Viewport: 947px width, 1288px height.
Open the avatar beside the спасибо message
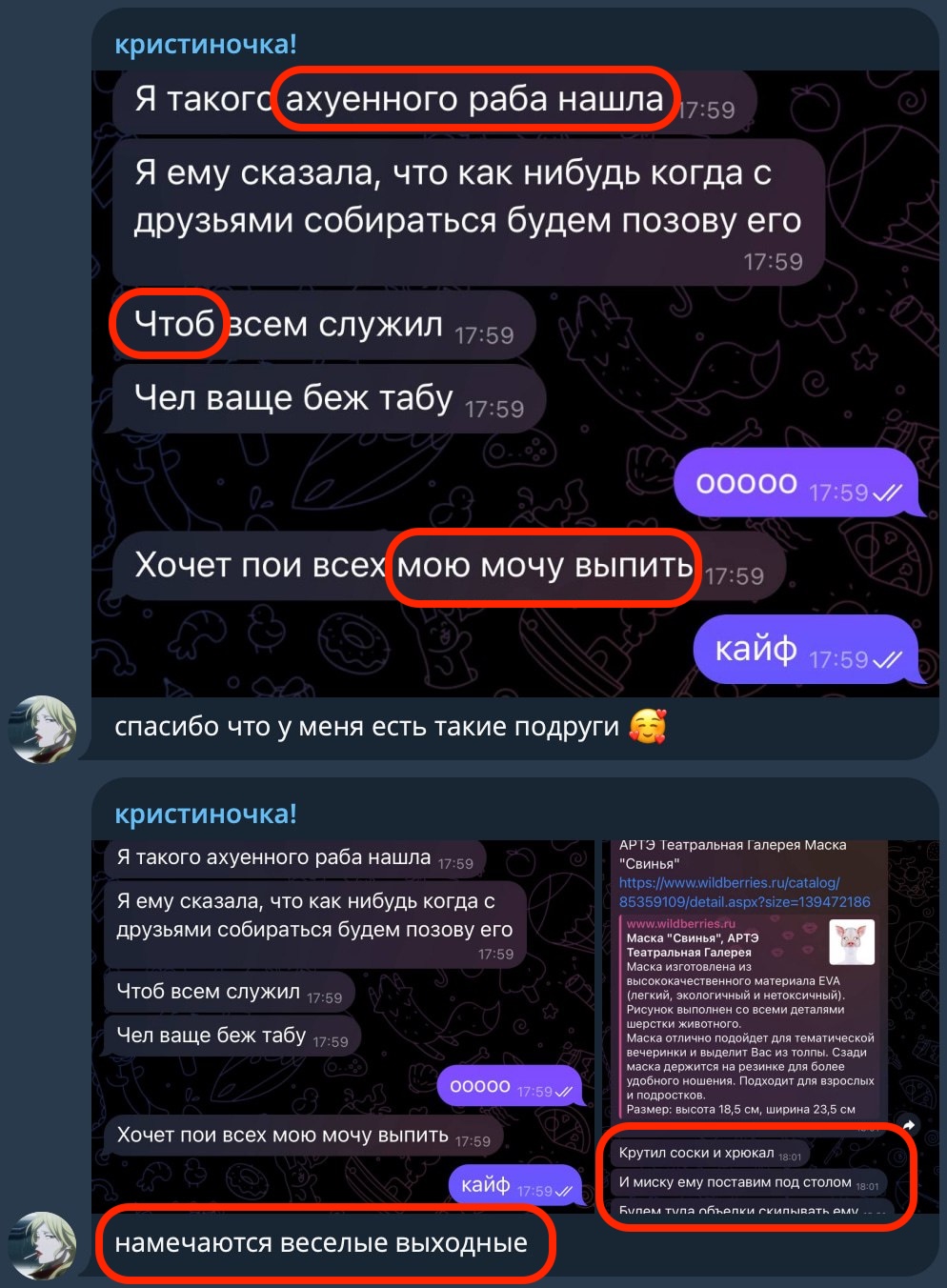[43, 730]
